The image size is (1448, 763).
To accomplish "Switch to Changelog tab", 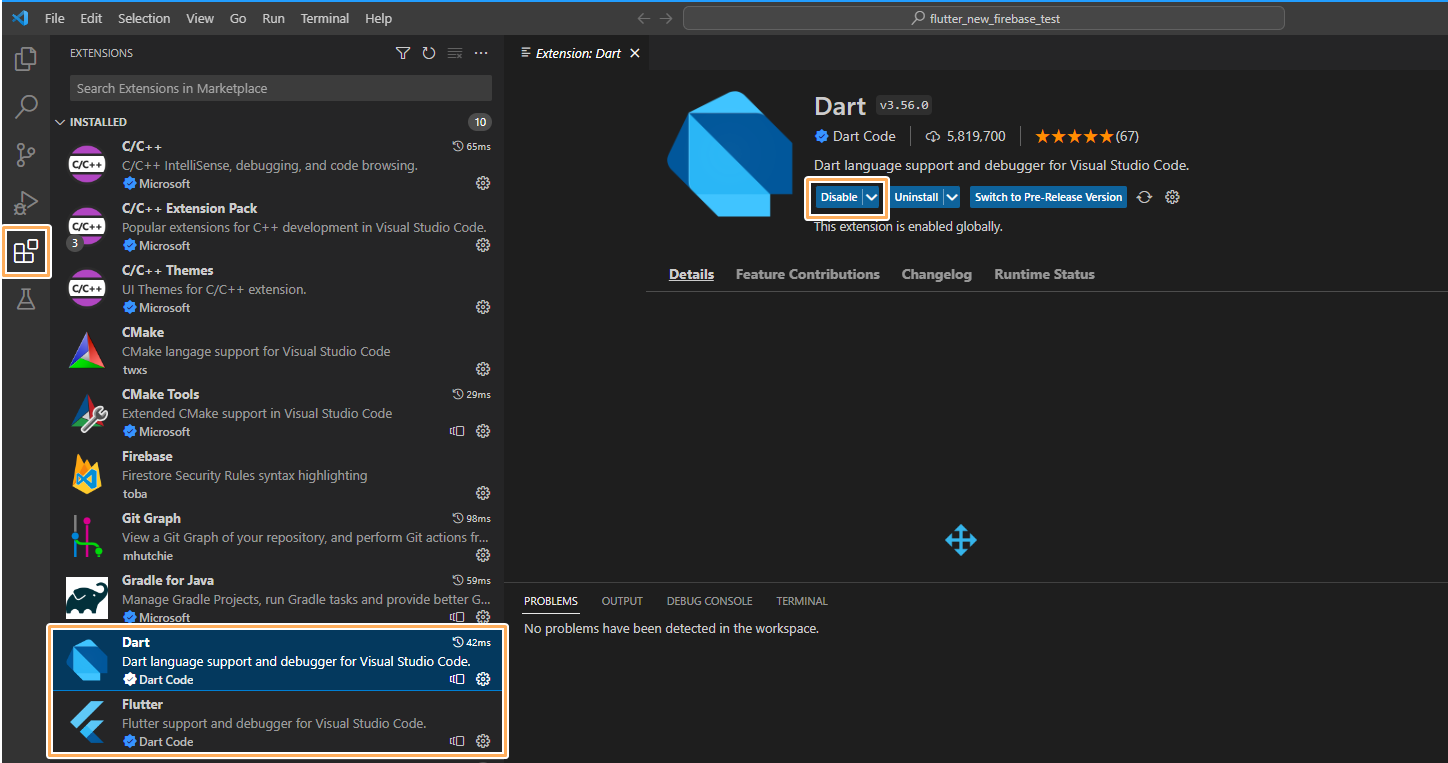I will [x=937, y=274].
